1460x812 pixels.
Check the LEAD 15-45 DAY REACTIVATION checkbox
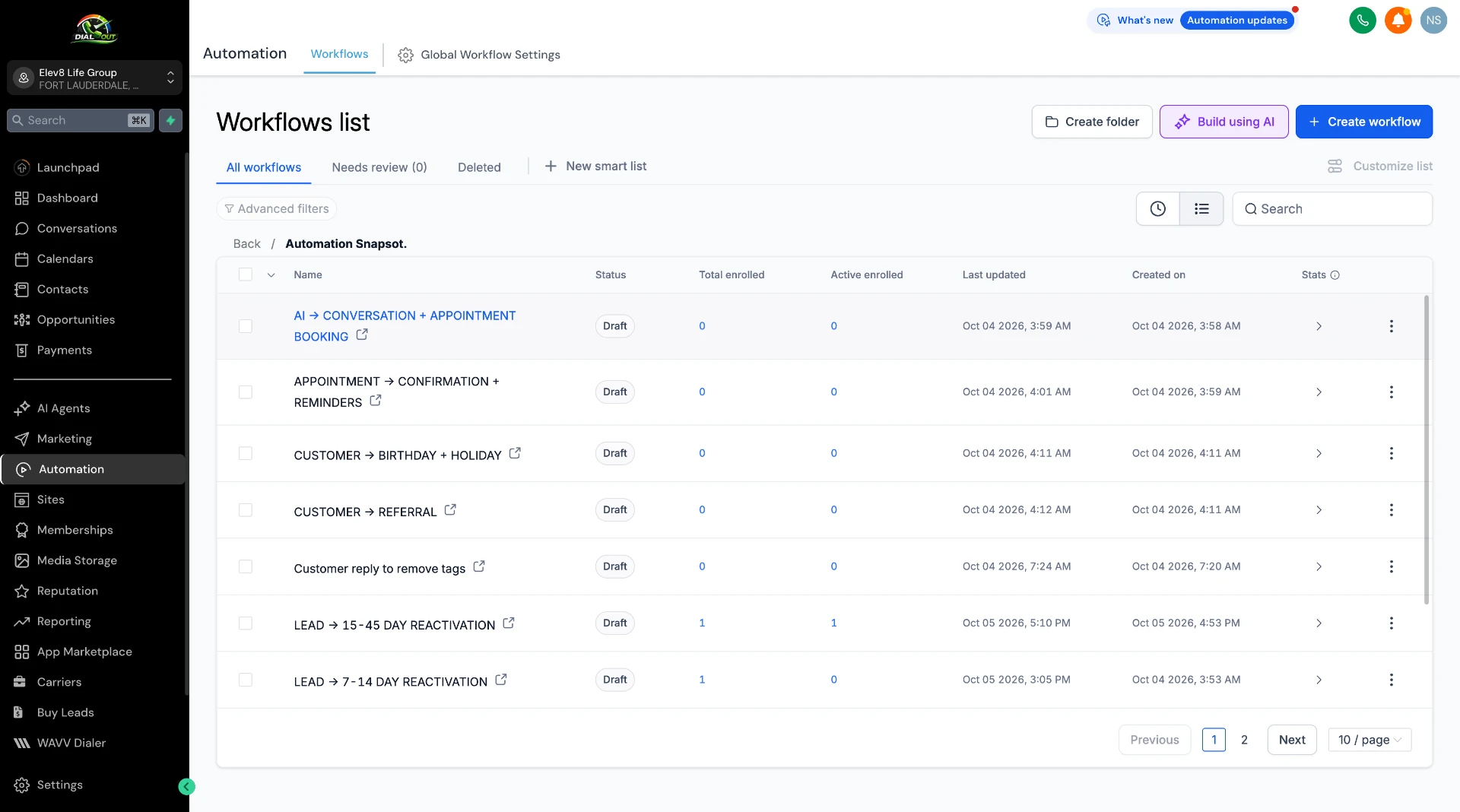click(x=245, y=623)
